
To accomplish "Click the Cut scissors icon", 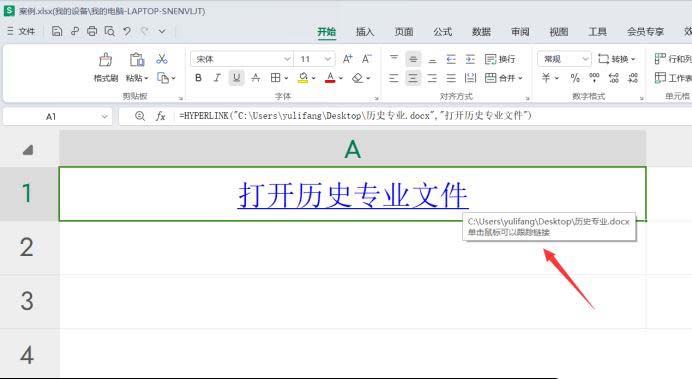I will 162,59.
